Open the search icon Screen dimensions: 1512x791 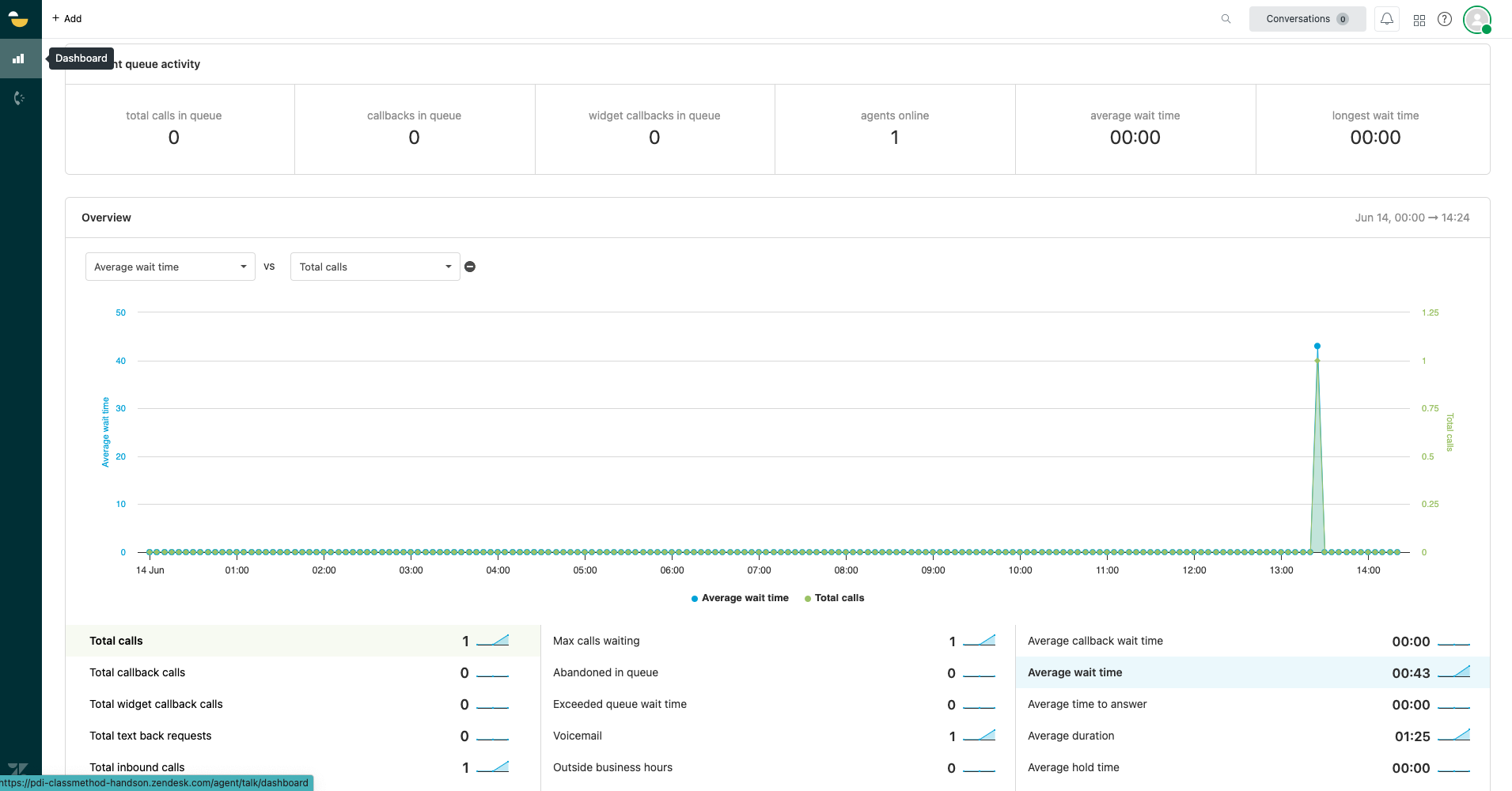click(x=1225, y=18)
